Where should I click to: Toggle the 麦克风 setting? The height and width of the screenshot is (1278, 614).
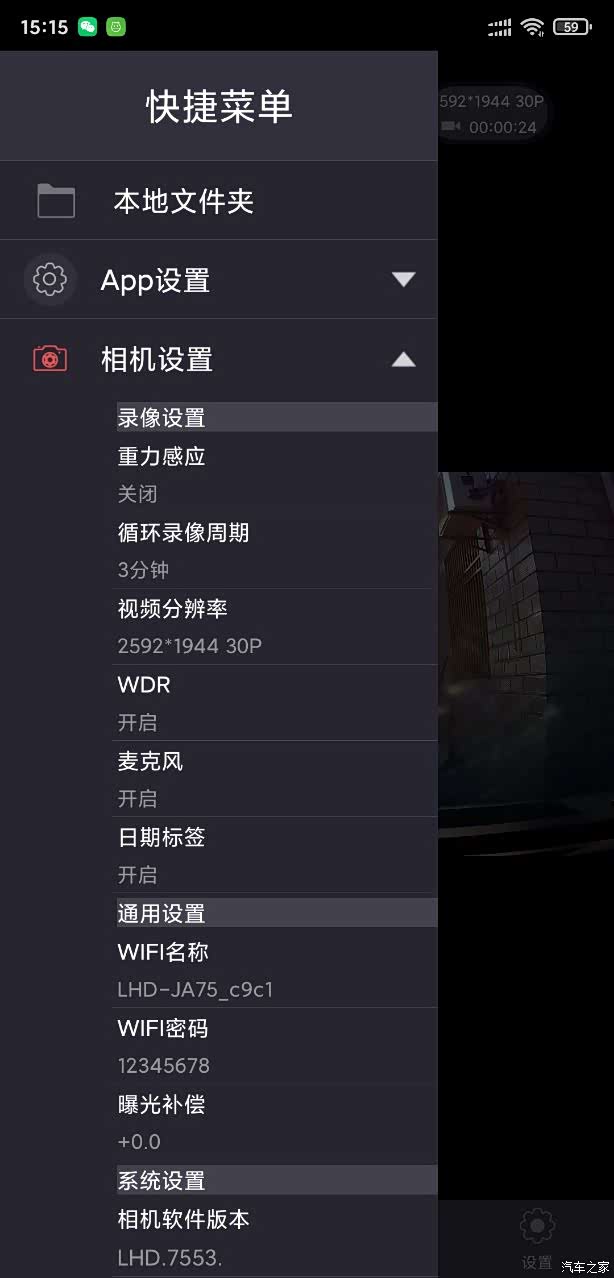pos(277,779)
